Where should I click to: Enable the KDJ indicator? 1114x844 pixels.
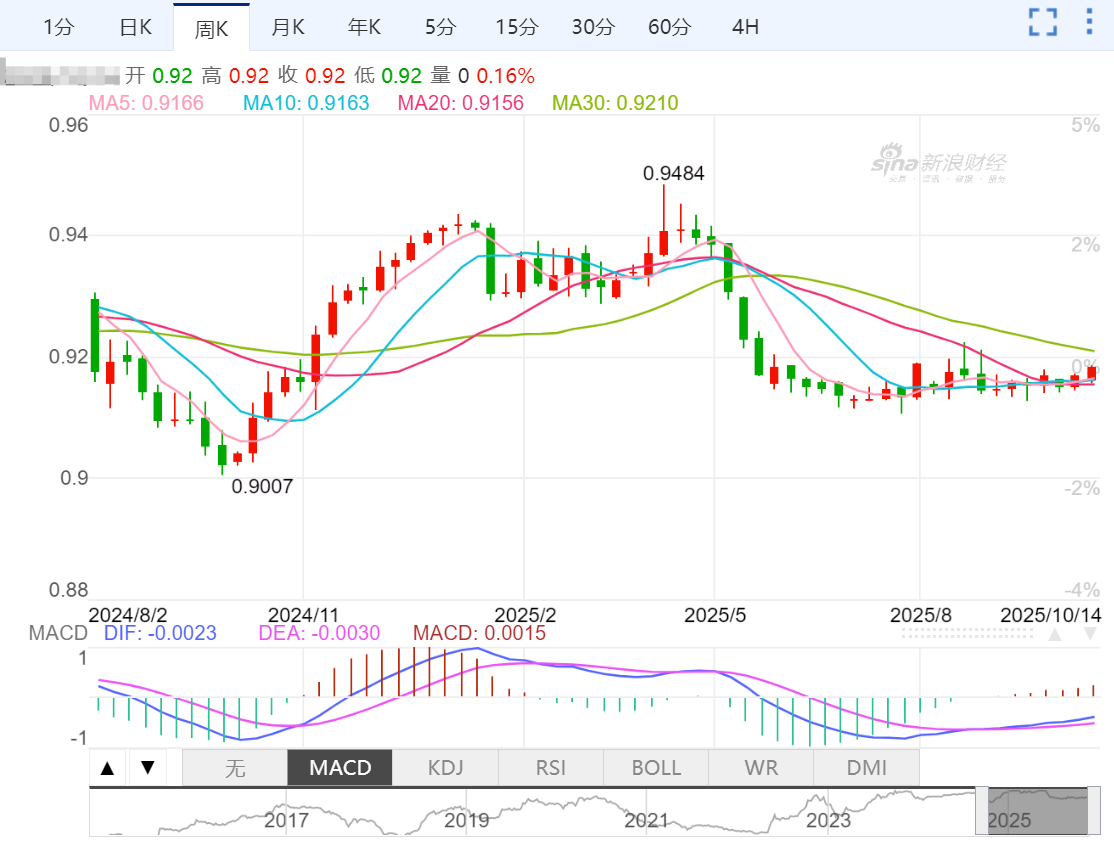tap(445, 768)
